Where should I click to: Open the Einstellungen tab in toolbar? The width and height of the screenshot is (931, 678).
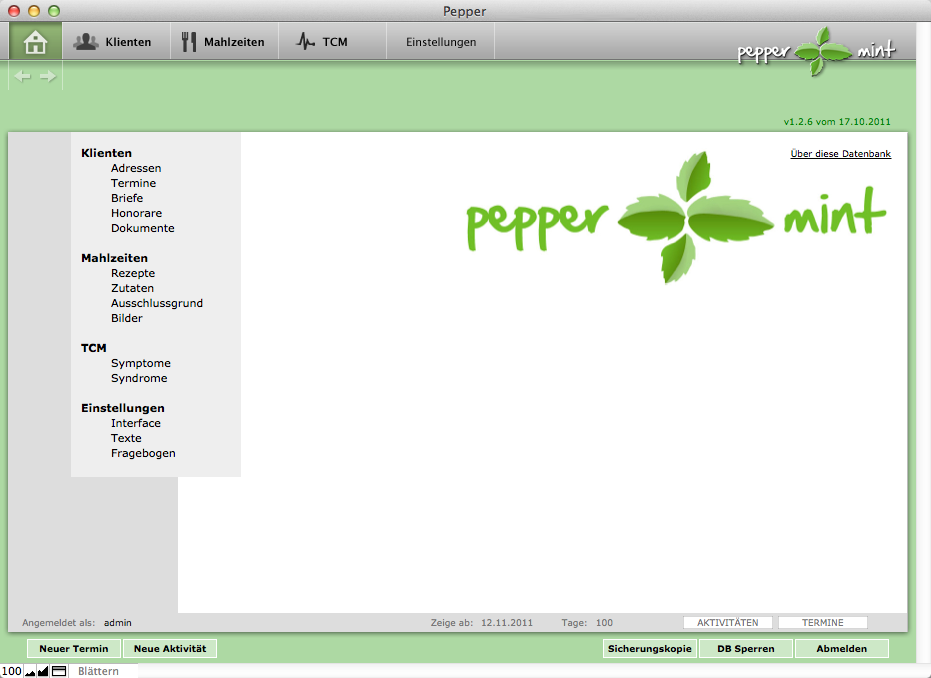click(441, 42)
